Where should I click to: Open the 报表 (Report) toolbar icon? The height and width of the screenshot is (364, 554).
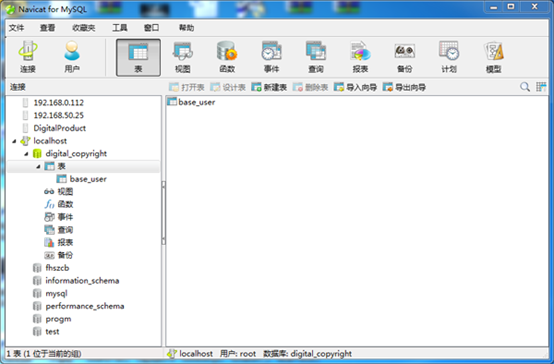(x=360, y=57)
